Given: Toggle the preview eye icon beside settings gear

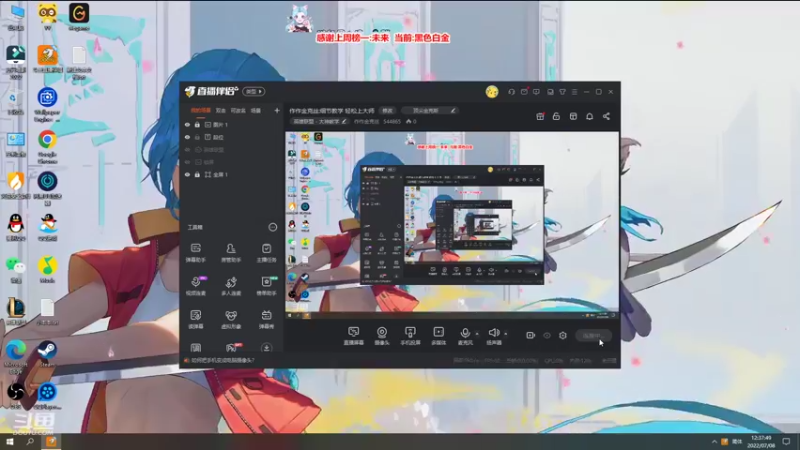Looking at the screenshot, I should click(x=546, y=335).
